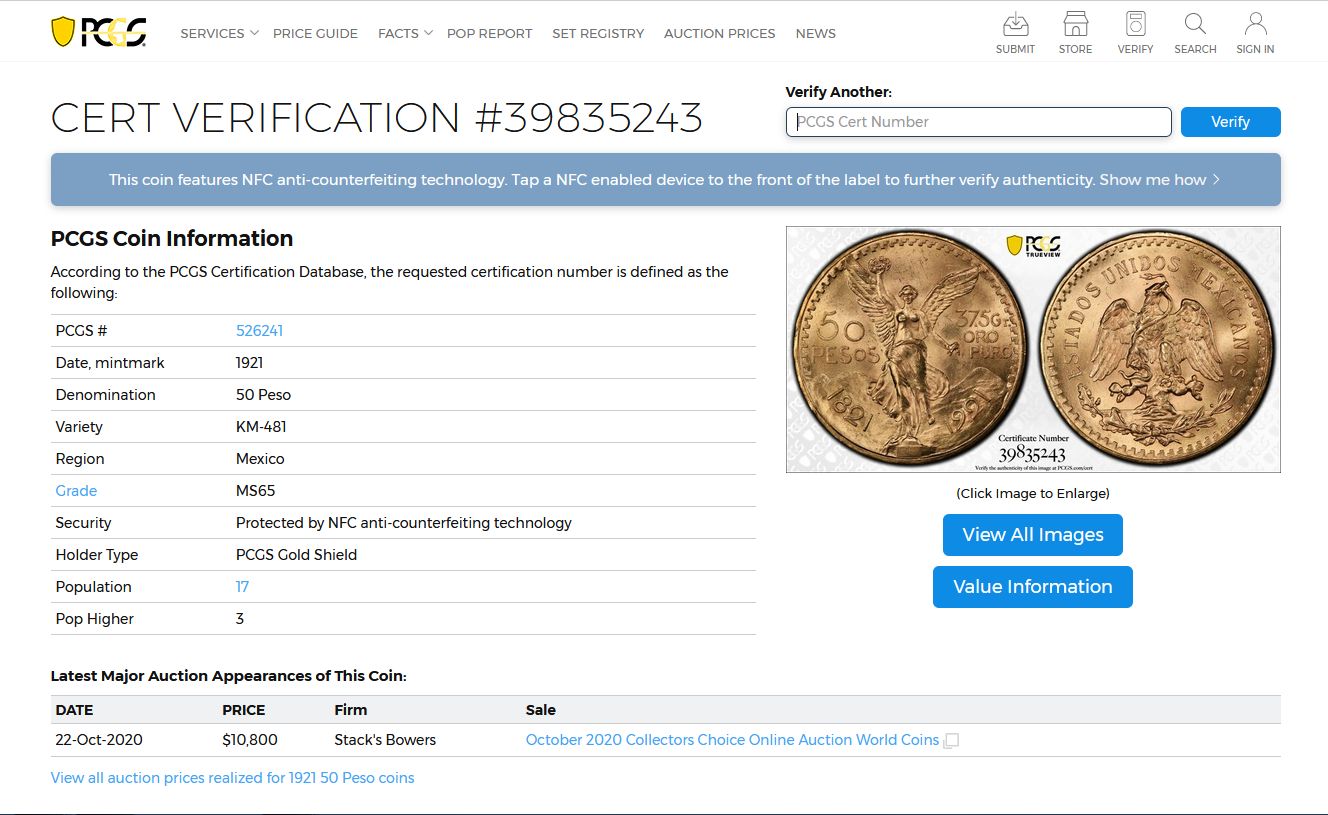Select the 50 Peso denomination value
1328x815 pixels.
[x=263, y=395]
